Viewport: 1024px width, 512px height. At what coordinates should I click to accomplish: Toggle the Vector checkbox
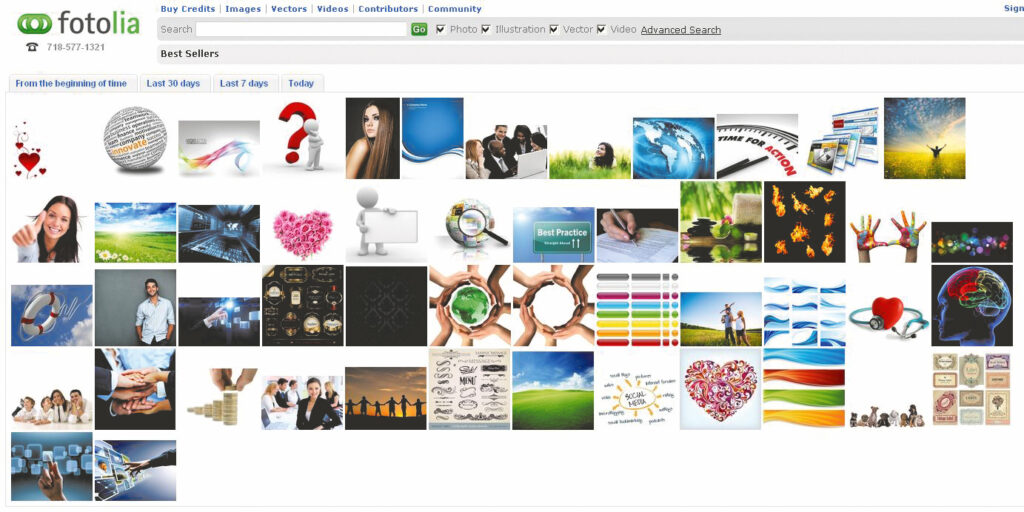[x=554, y=29]
